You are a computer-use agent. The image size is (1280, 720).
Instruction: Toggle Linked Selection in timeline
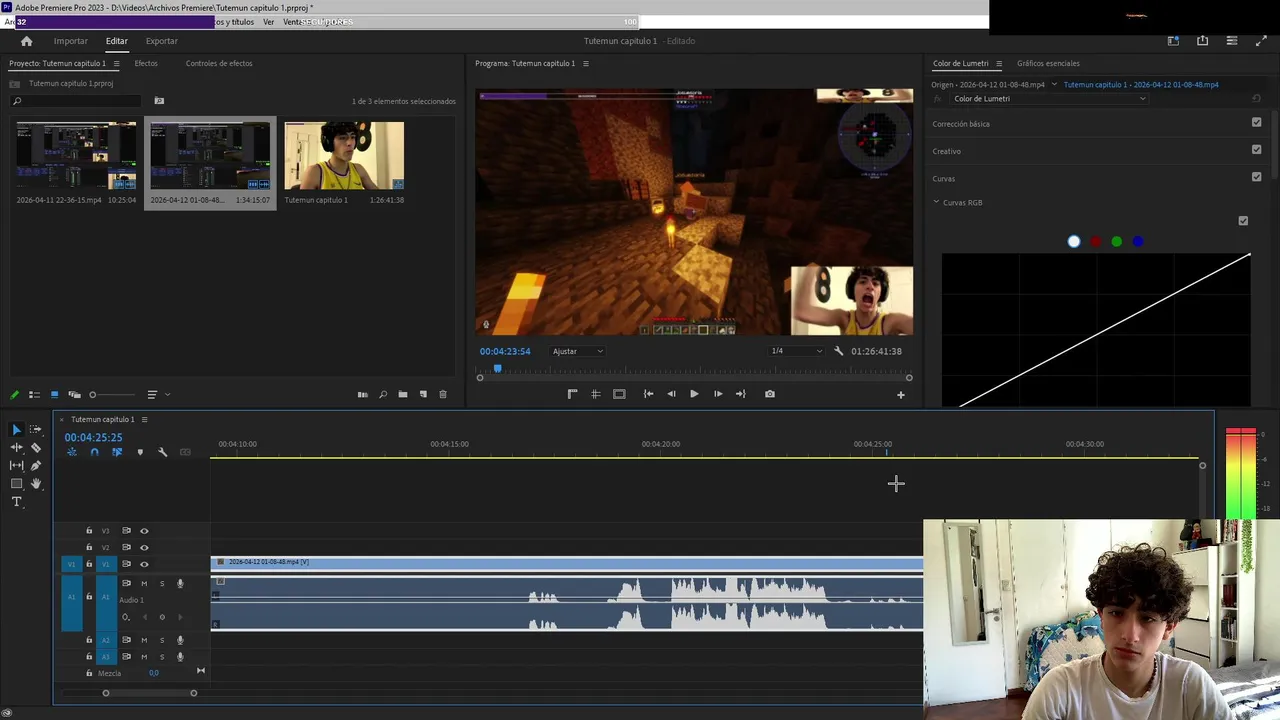pos(117,452)
